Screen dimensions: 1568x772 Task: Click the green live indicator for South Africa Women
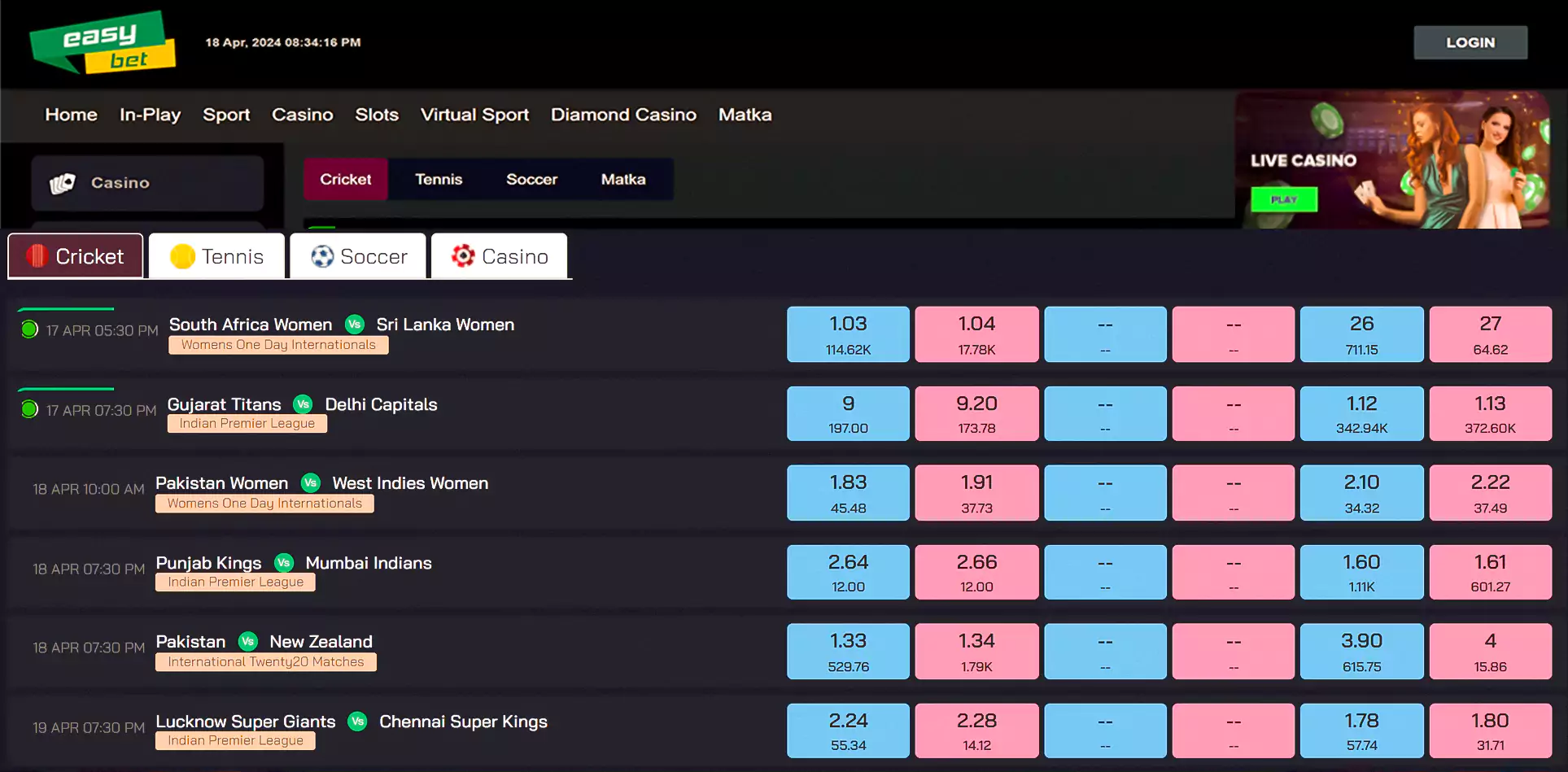tap(29, 329)
